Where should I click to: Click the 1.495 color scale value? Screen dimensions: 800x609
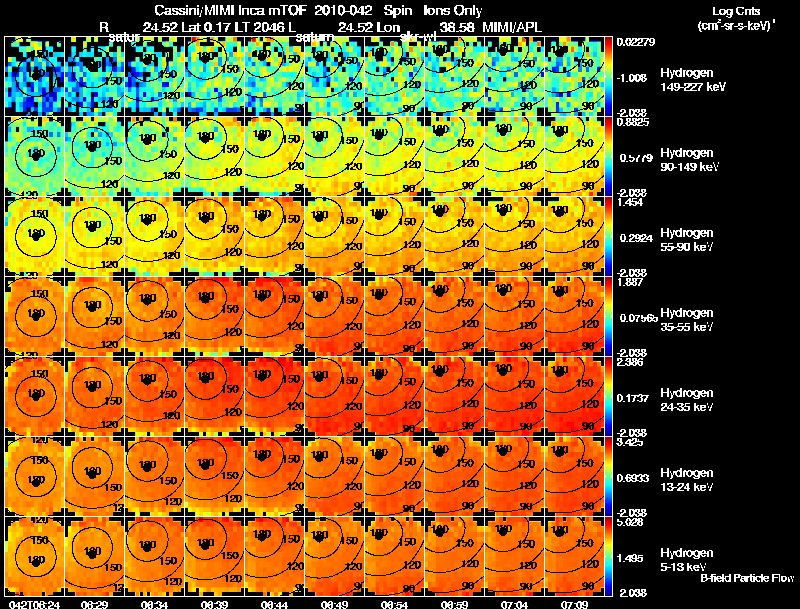tap(632, 559)
